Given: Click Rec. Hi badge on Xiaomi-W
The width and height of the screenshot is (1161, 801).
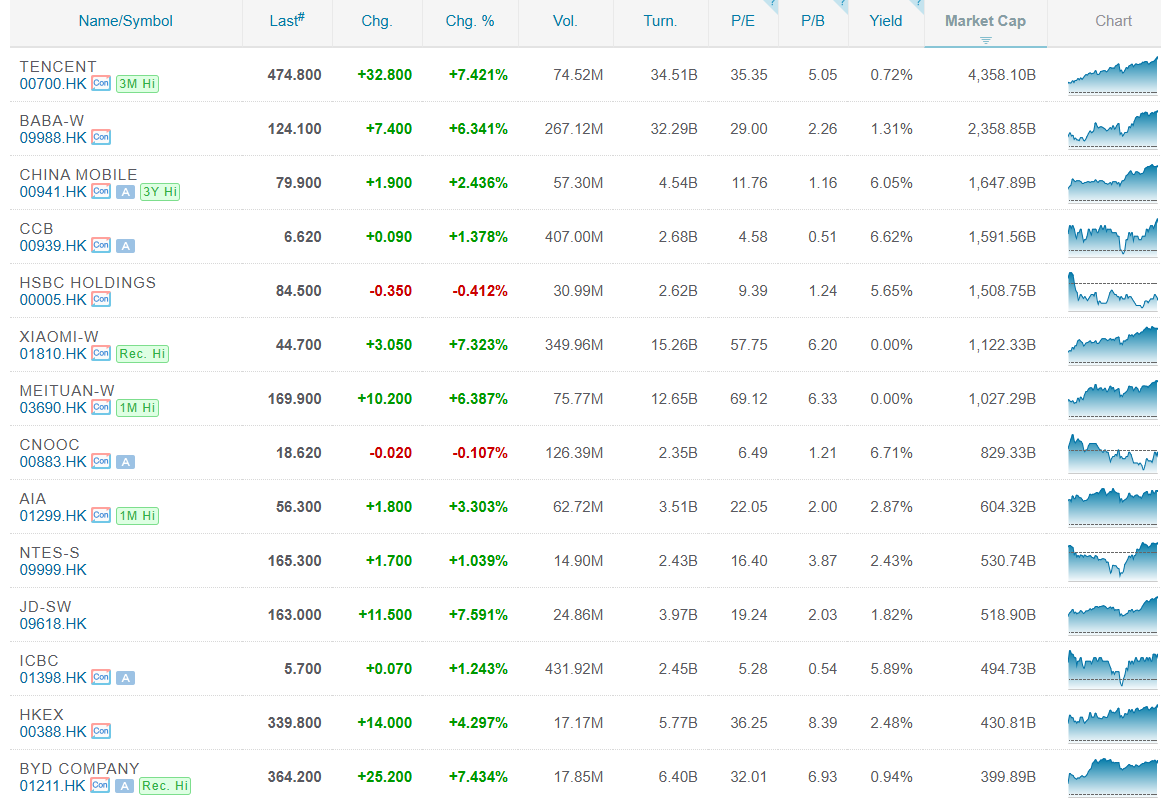Looking at the screenshot, I should coord(142,355).
